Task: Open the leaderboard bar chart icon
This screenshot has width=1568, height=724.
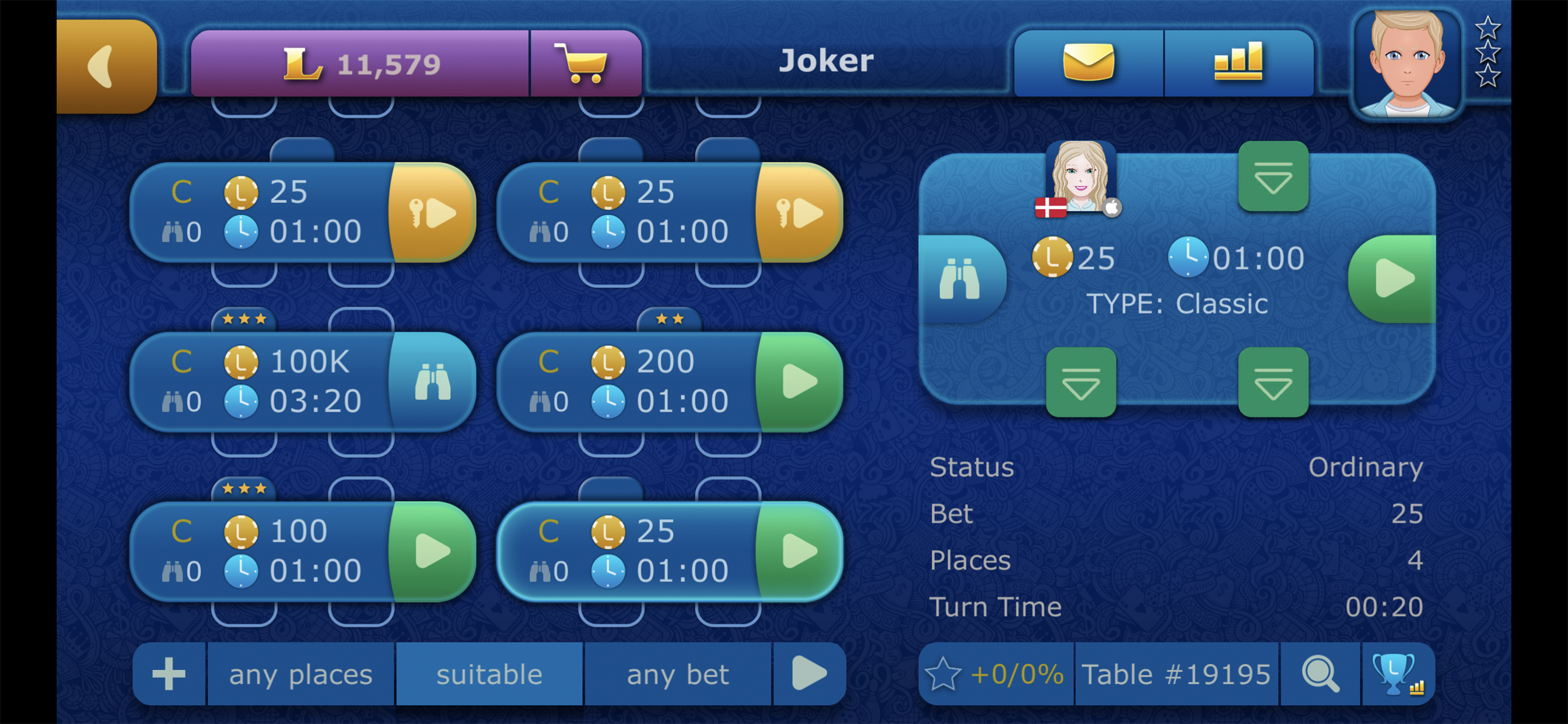Action: (x=1238, y=64)
